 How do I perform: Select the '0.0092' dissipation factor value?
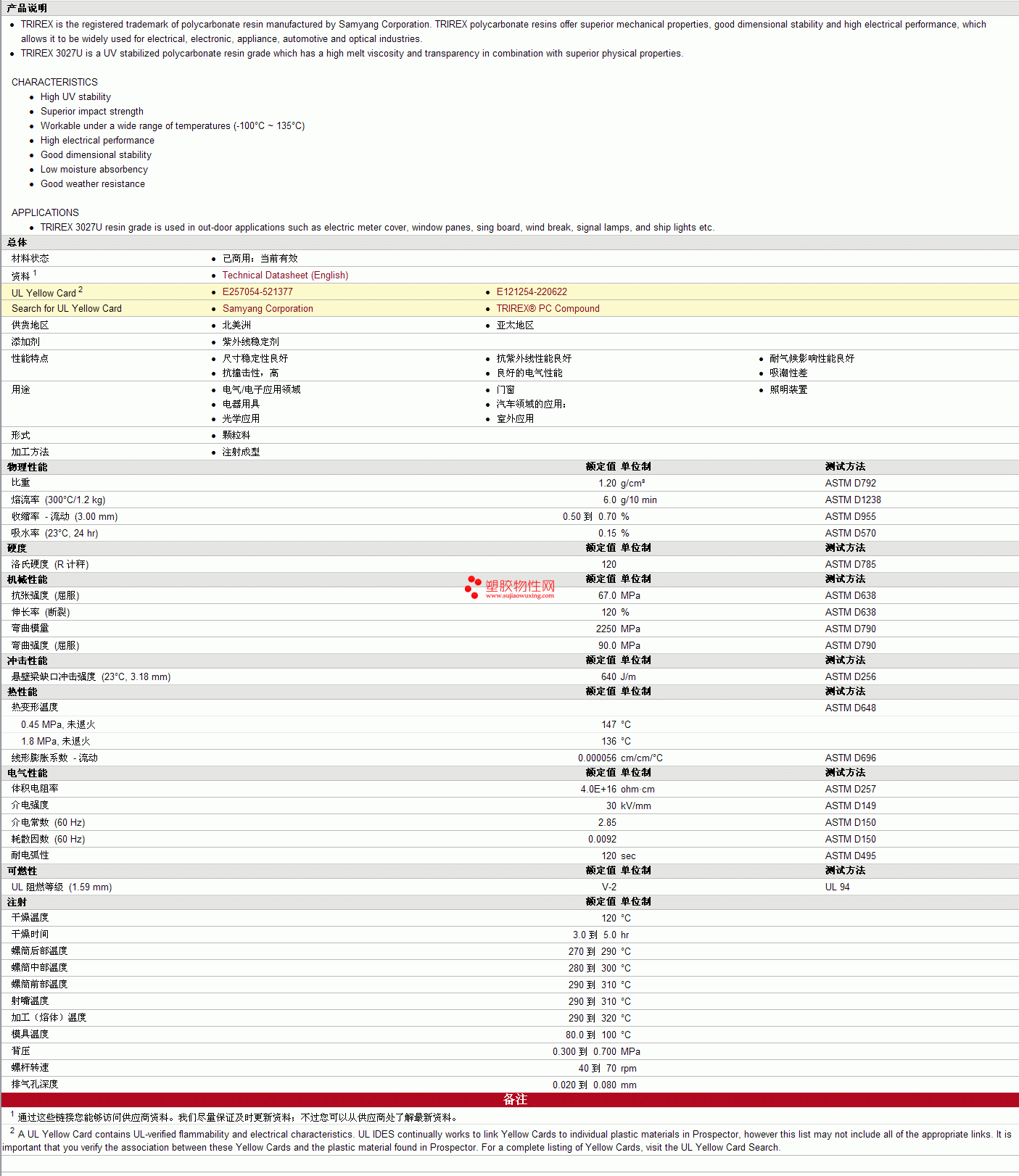(603, 840)
